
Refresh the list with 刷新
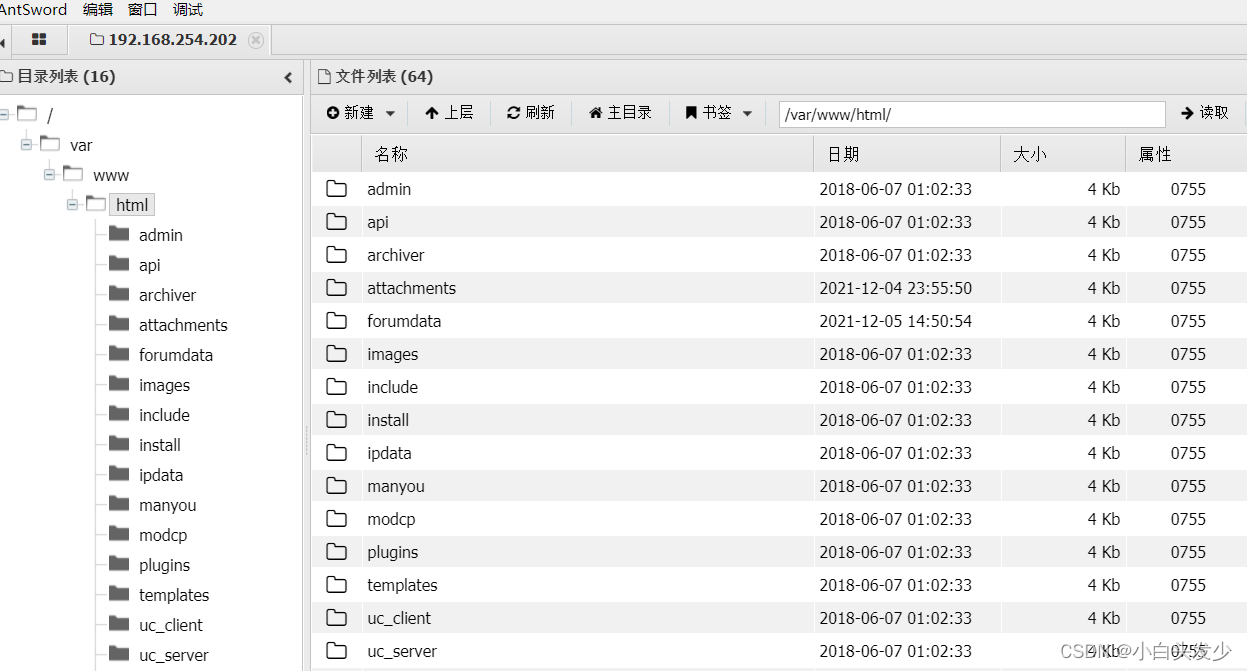[x=531, y=113]
